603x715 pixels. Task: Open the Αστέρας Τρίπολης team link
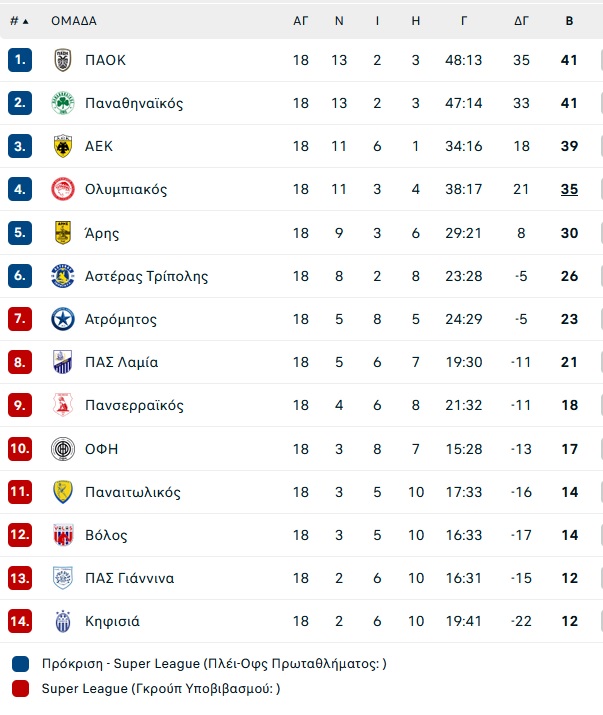click(x=146, y=276)
